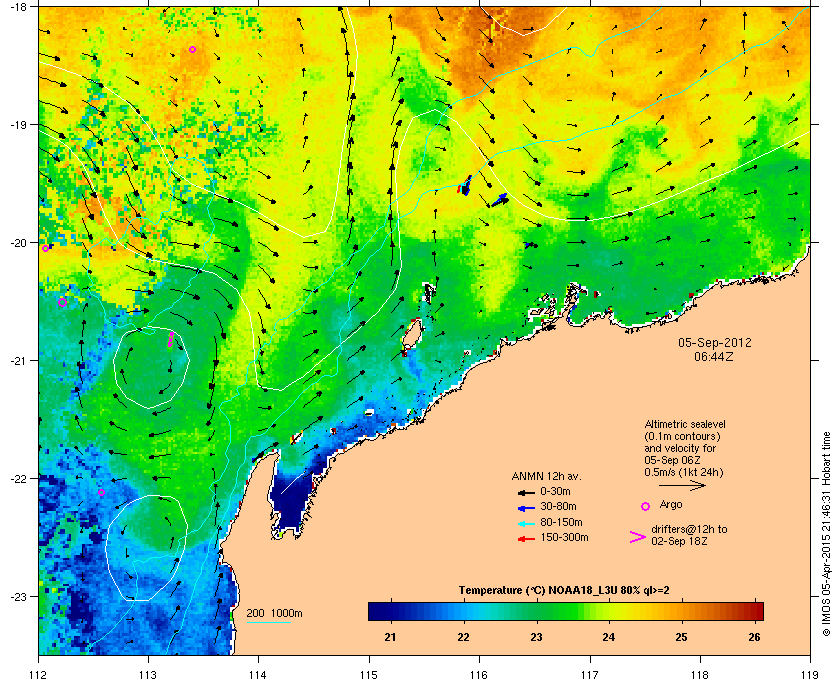Click the latitude axis label '-21'
This screenshot has height=680, width=840.
[18, 361]
